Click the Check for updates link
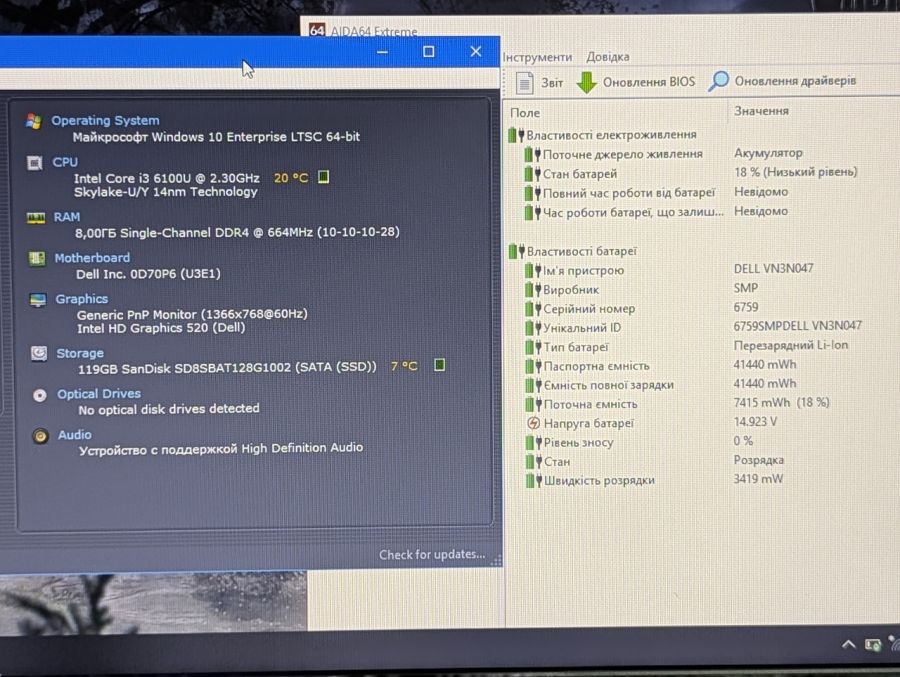Screen dimensions: 900x677 (x=432, y=555)
